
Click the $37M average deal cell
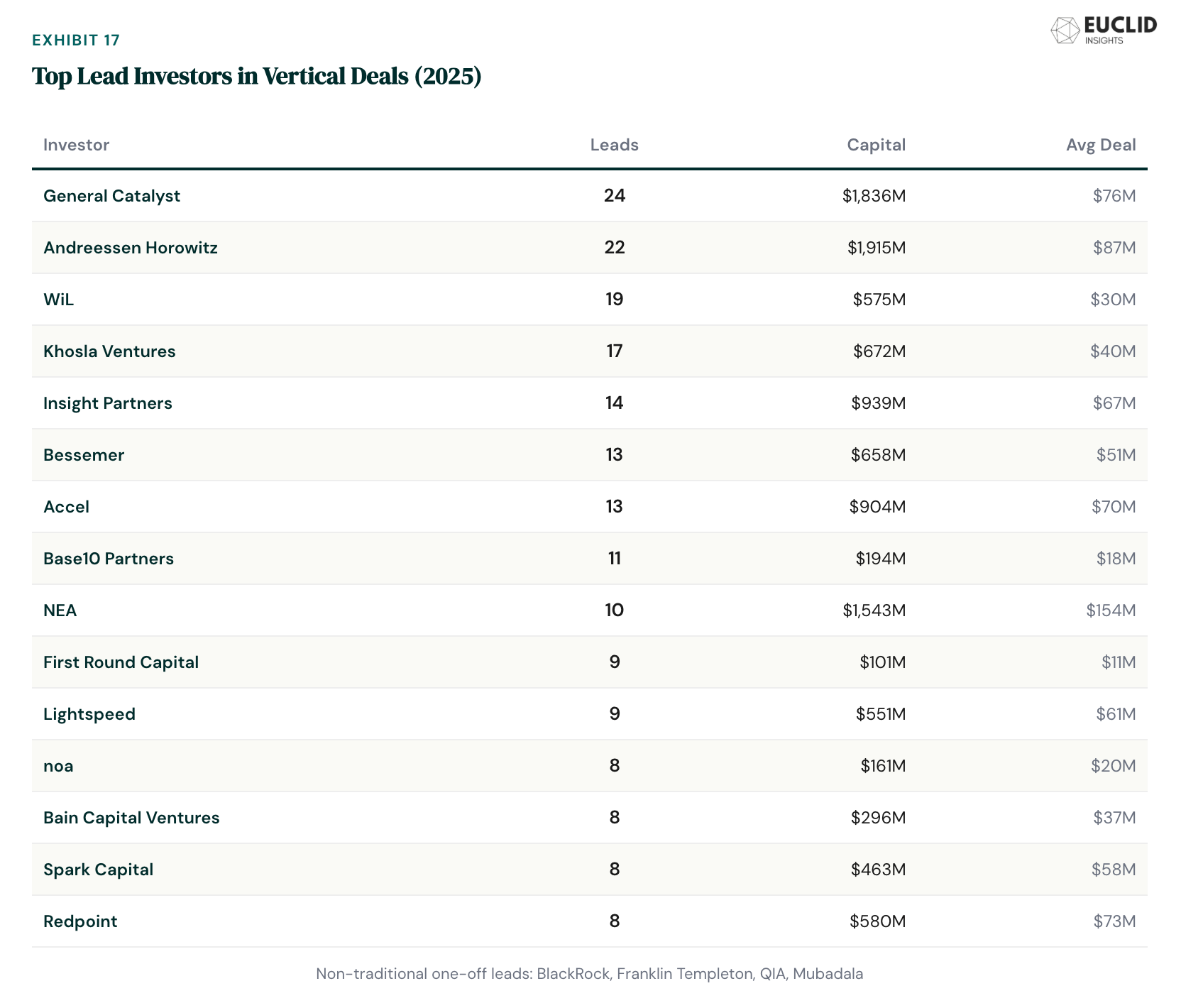coord(1114,818)
